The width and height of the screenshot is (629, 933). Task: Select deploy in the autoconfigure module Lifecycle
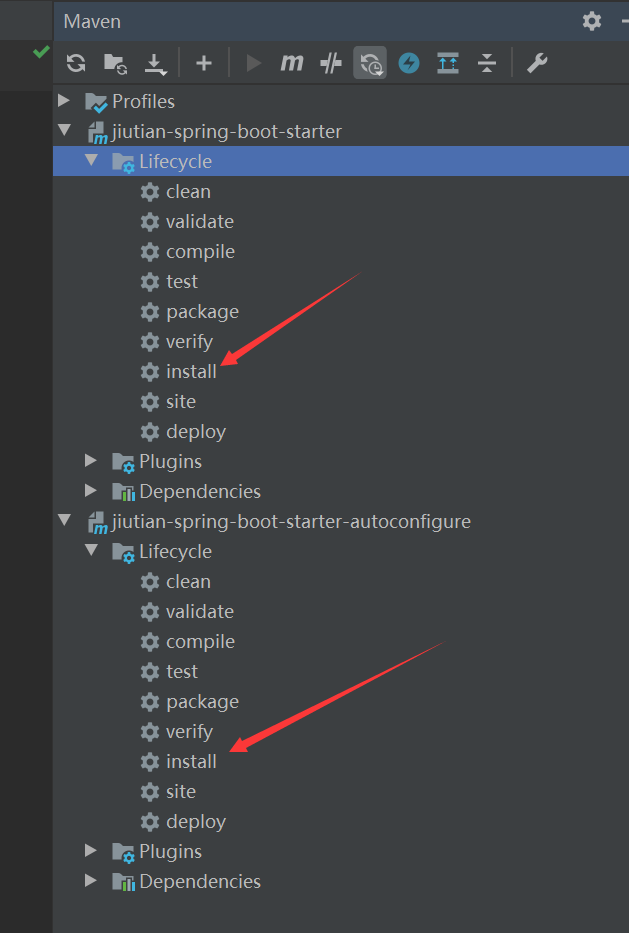click(196, 821)
